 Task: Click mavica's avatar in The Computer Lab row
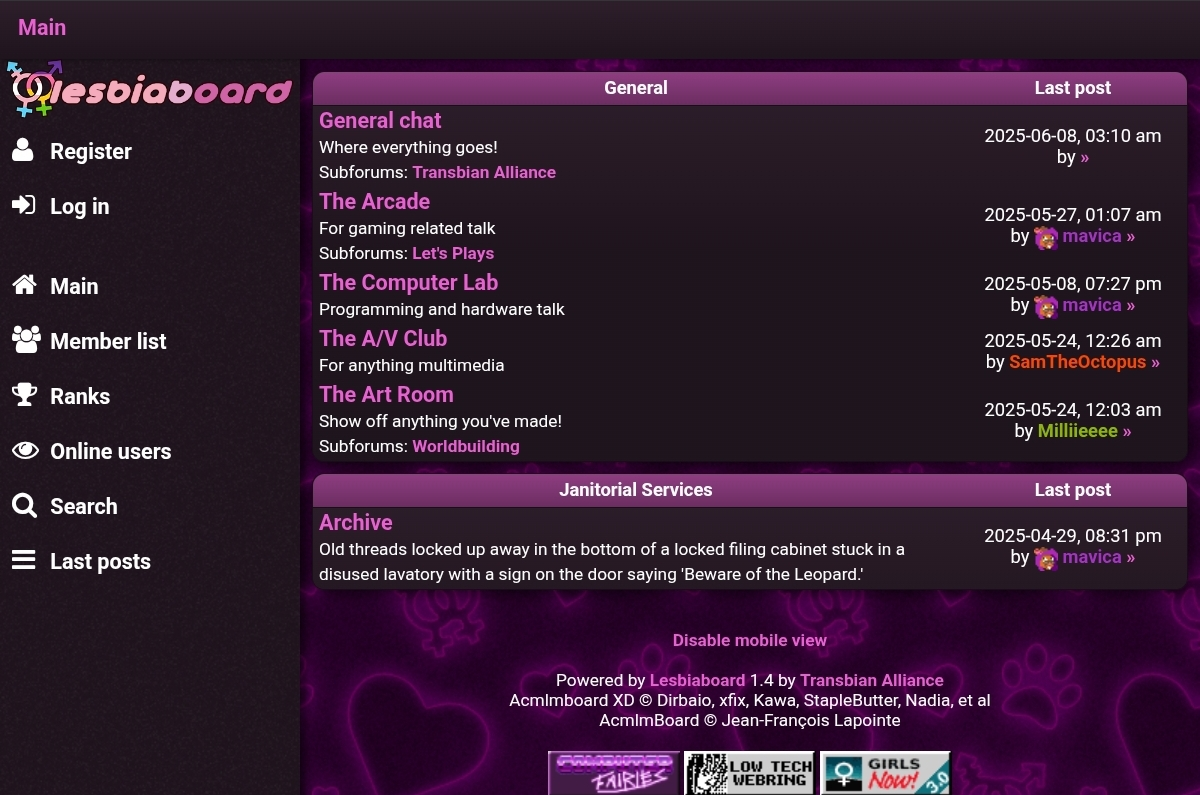click(x=1046, y=306)
